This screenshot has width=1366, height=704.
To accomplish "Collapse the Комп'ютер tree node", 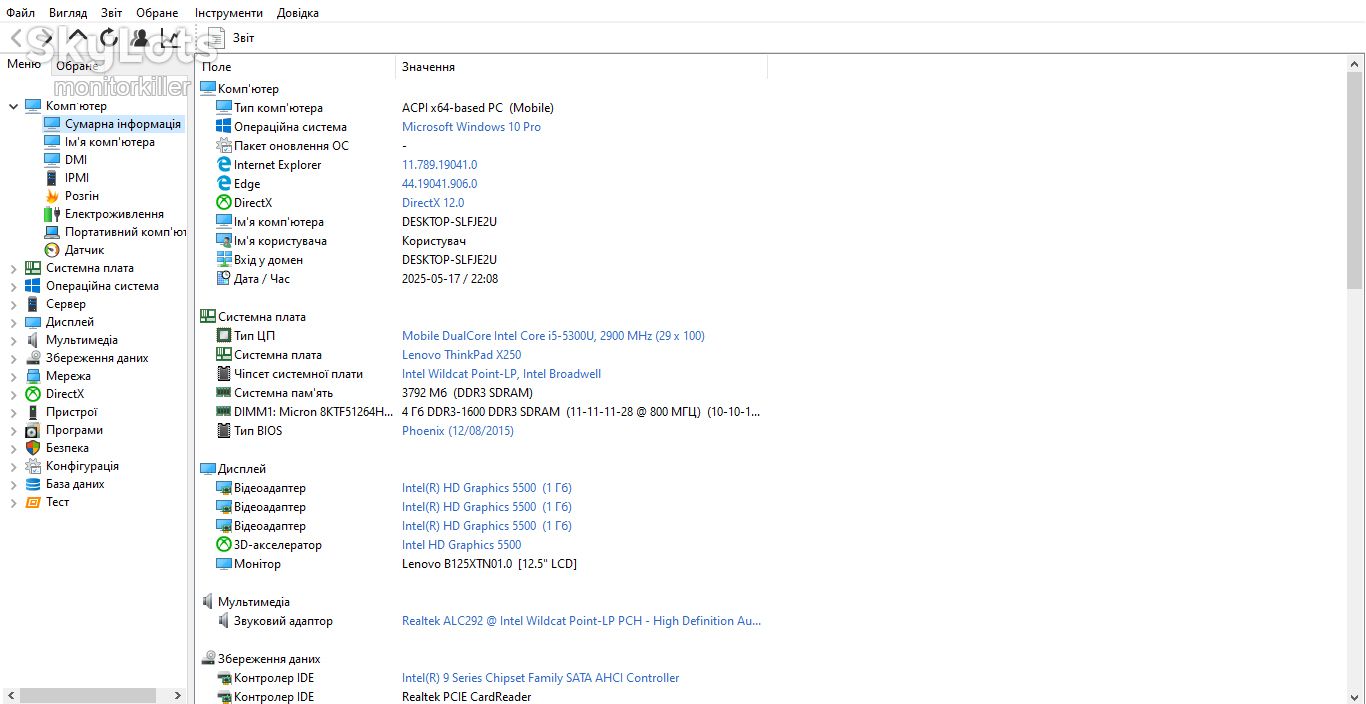I will (x=13, y=106).
